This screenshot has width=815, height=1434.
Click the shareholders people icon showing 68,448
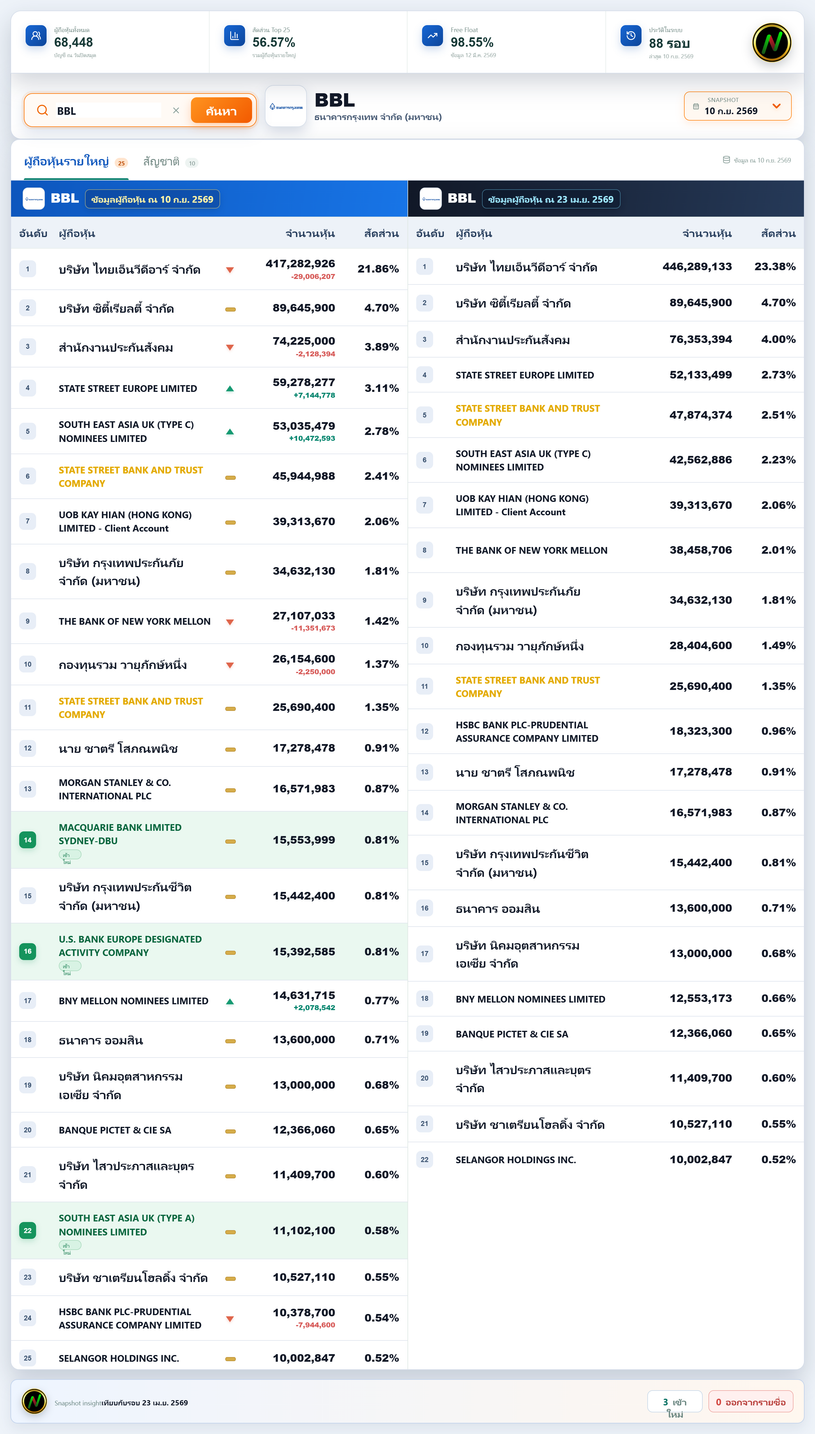(x=36, y=36)
